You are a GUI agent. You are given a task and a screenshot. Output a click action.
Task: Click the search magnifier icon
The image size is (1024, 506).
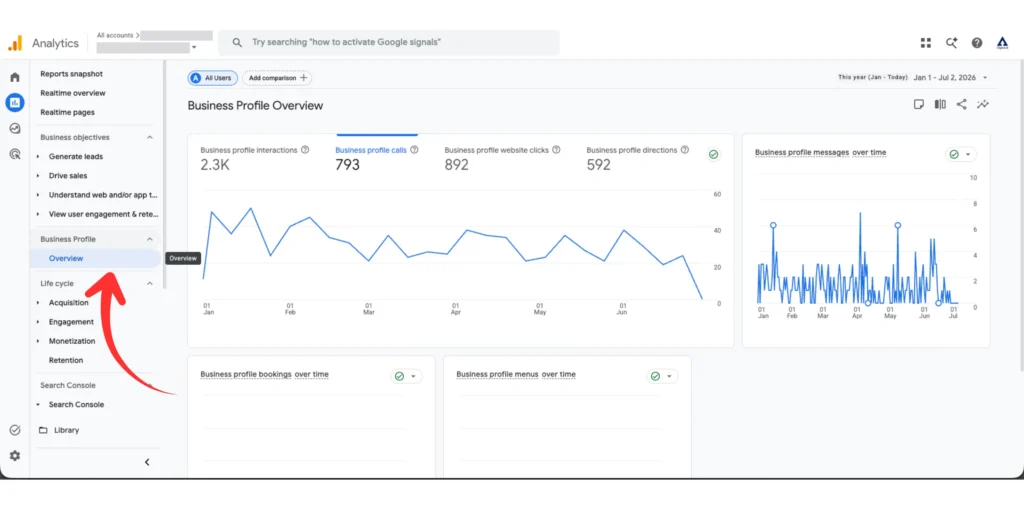click(237, 42)
